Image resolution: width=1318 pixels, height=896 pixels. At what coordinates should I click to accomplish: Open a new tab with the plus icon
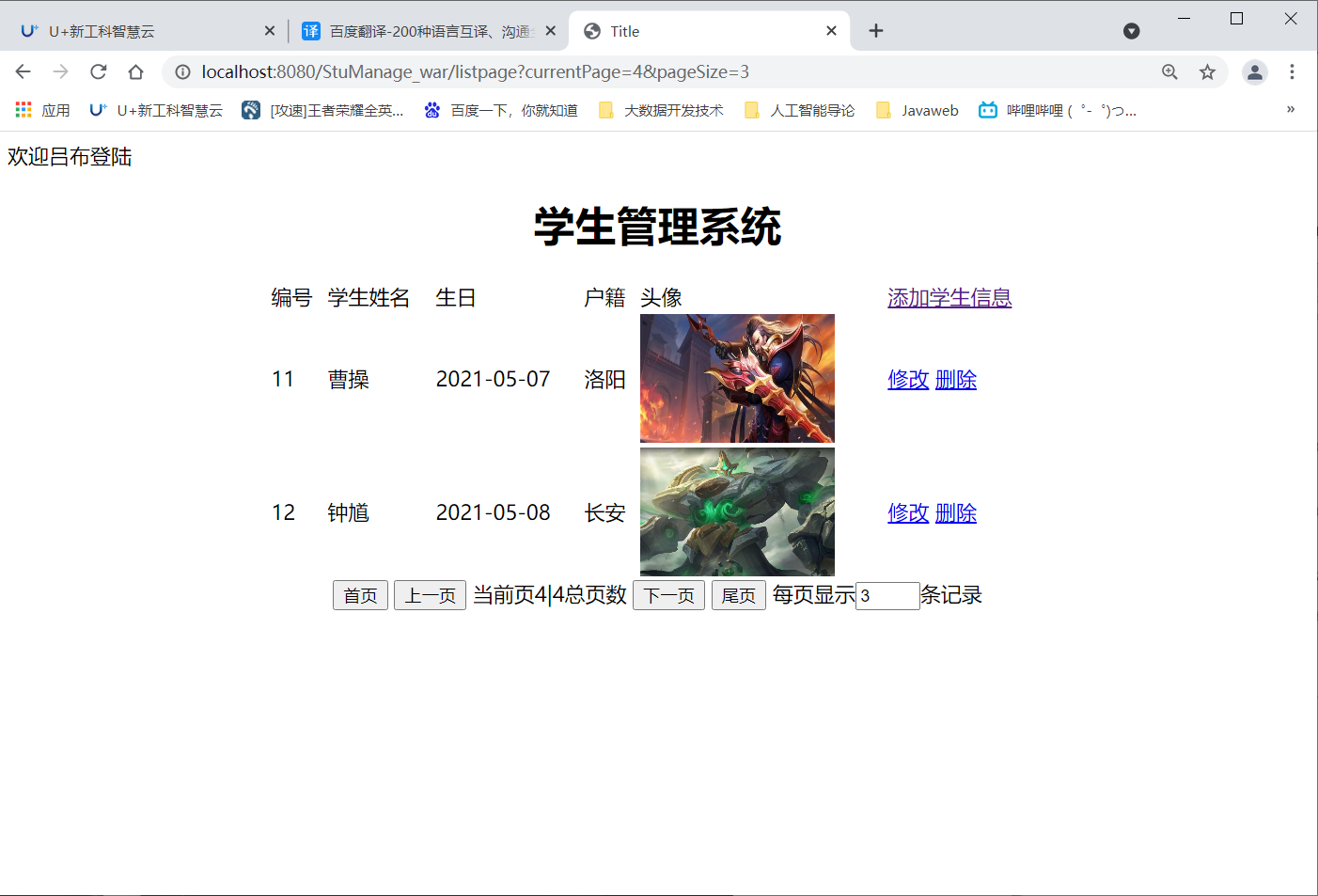[x=876, y=31]
